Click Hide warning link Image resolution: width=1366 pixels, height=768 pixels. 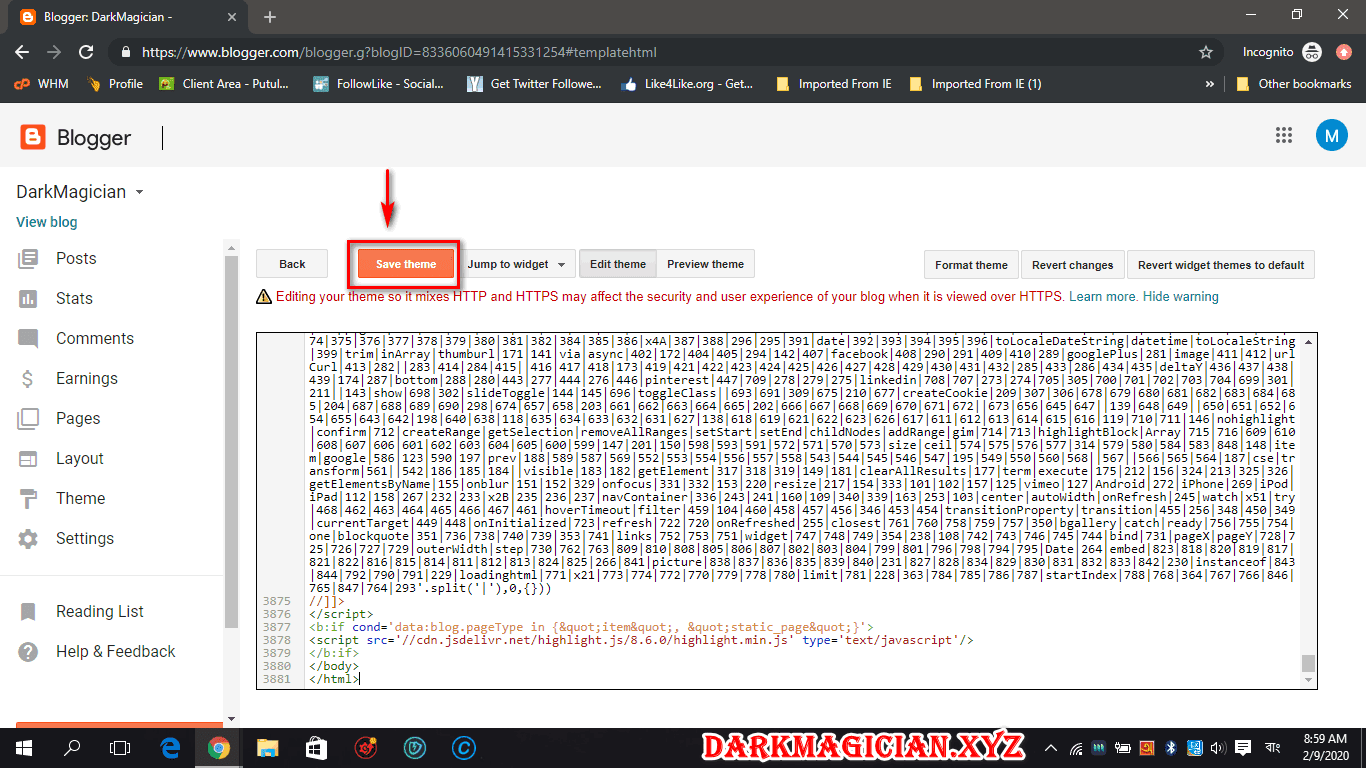point(1181,296)
